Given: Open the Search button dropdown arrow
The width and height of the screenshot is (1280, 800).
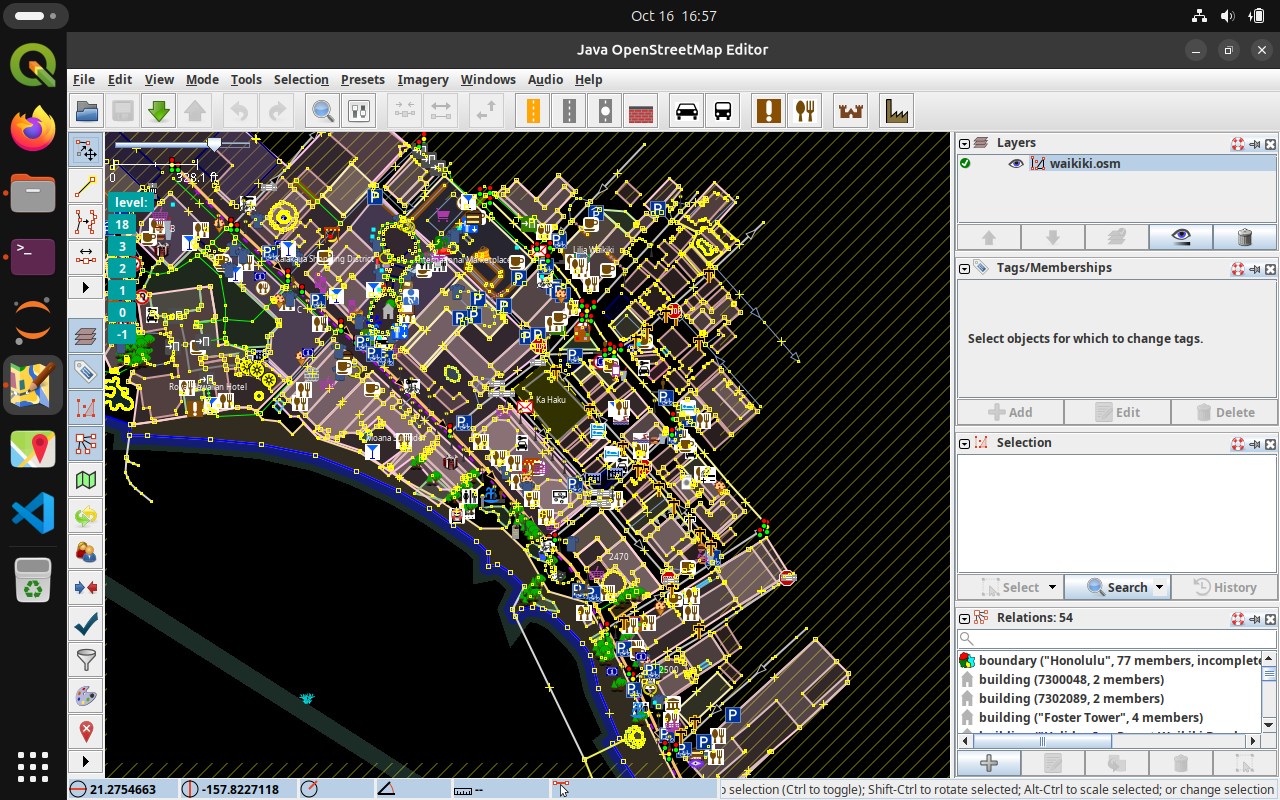Looking at the screenshot, I should pos(1159,587).
